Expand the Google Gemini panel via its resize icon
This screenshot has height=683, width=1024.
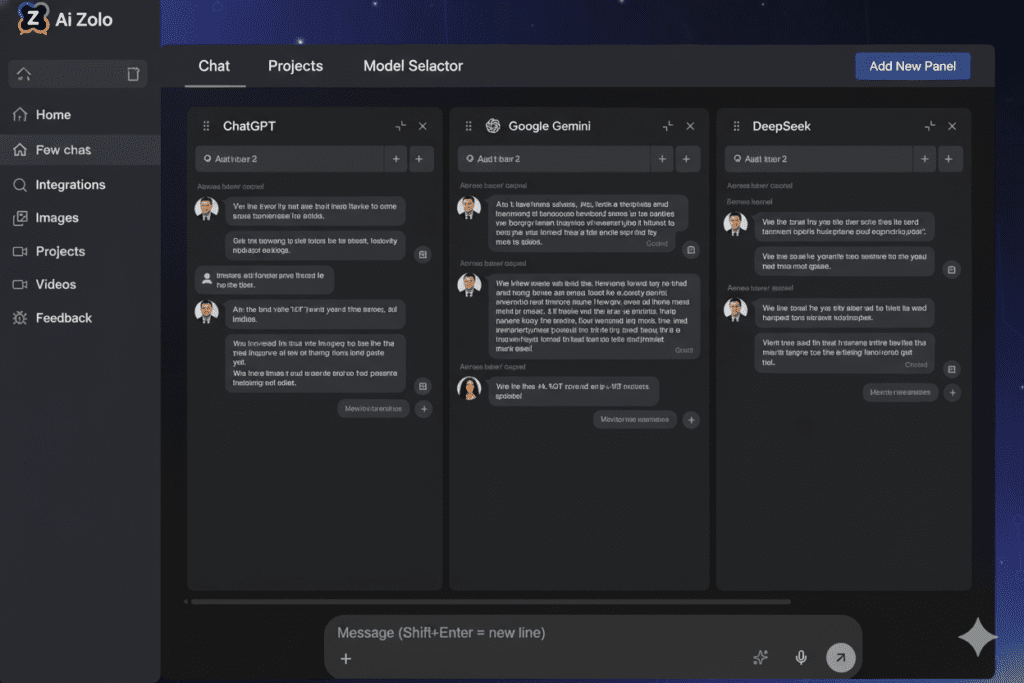(667, 126)
